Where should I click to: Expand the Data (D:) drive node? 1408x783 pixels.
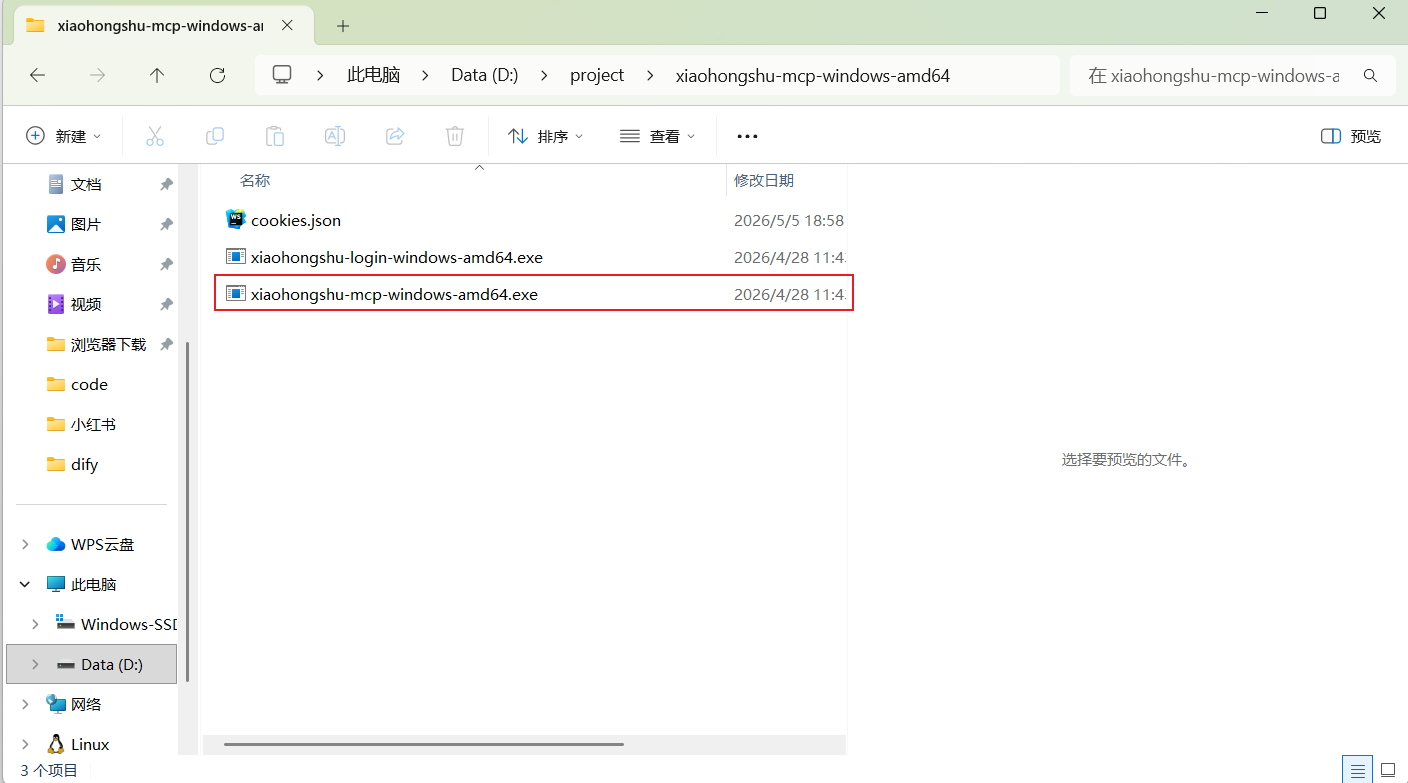36,665
